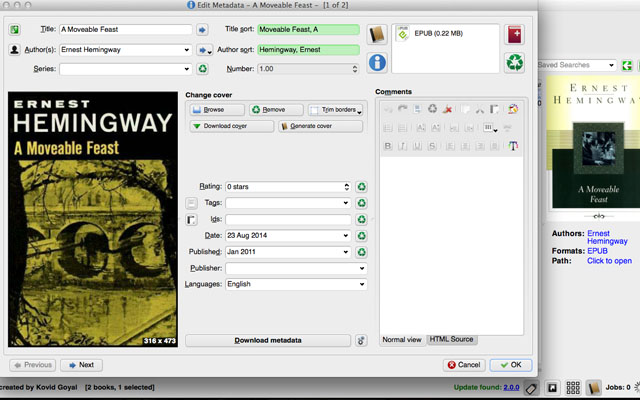This screenshot has width=640, height=400.
Task: Open the tag editor icon left of Tags
Action: (191, 203)
